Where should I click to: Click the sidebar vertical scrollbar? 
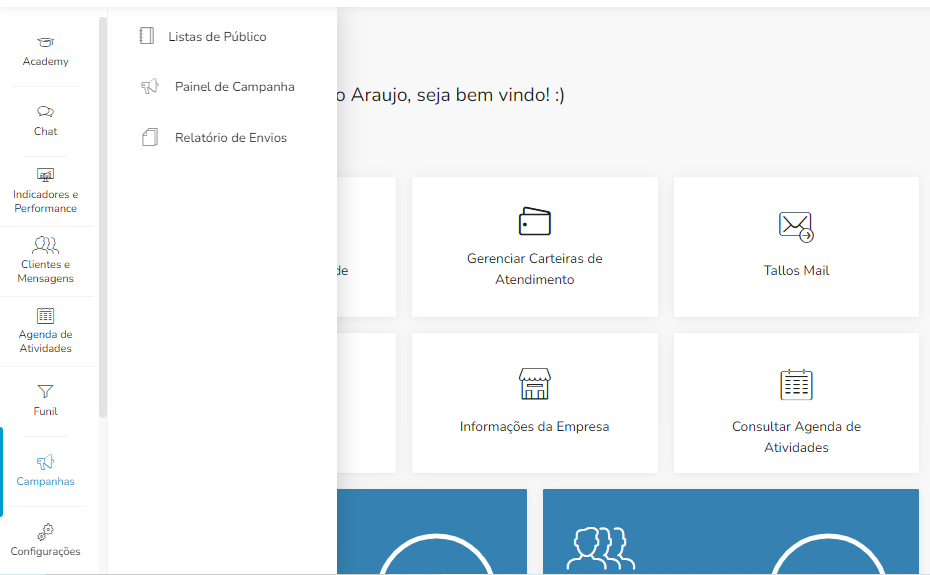(x=103, y=217)
